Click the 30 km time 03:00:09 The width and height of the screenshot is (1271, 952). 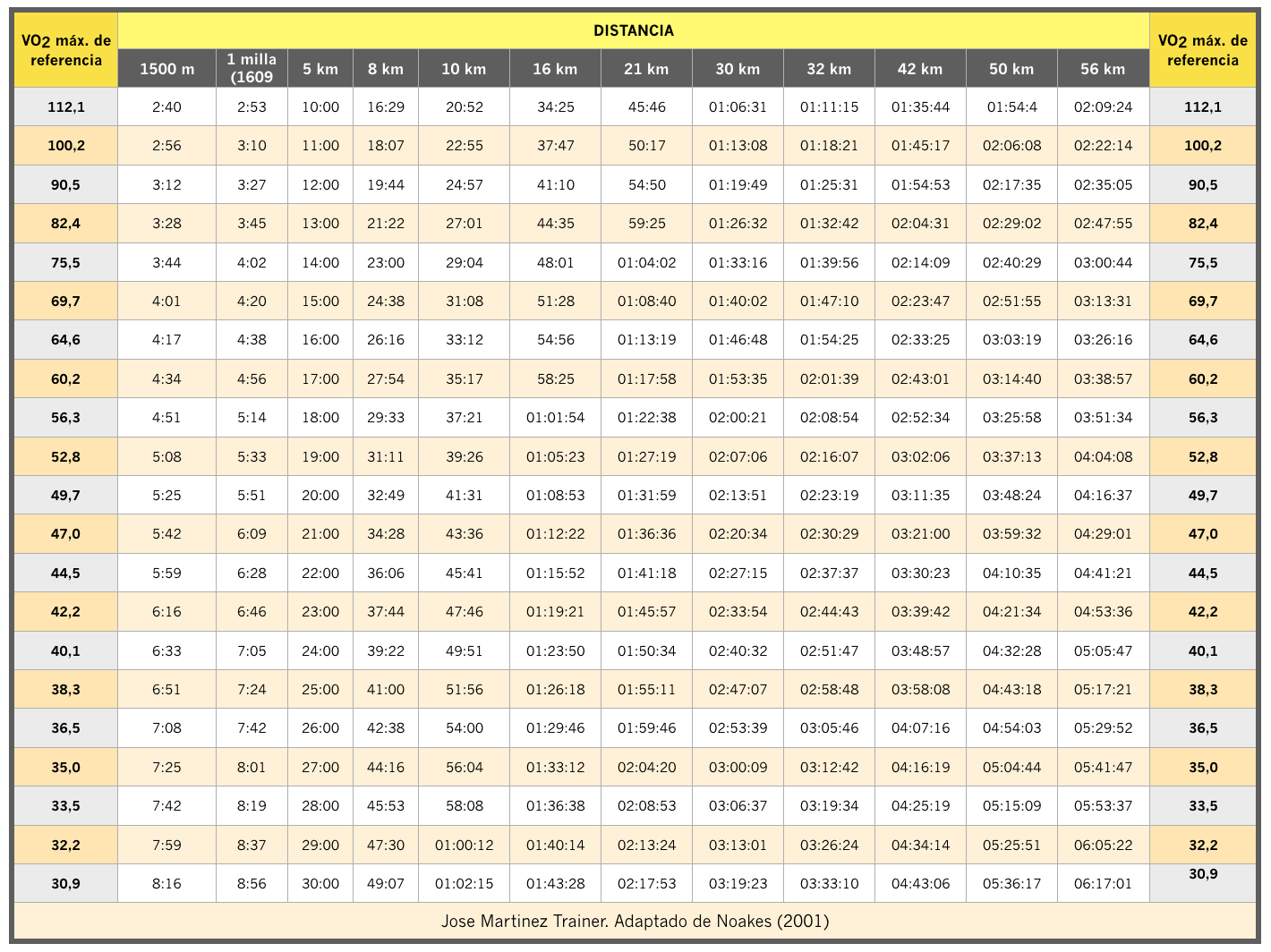[x=738, y=768]
